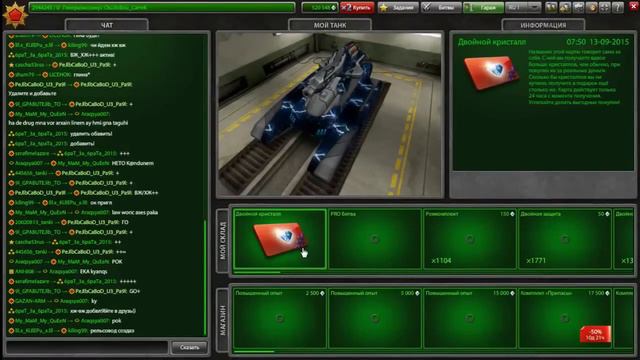Select the shop item priced 5 000

[x=375, y=318]
